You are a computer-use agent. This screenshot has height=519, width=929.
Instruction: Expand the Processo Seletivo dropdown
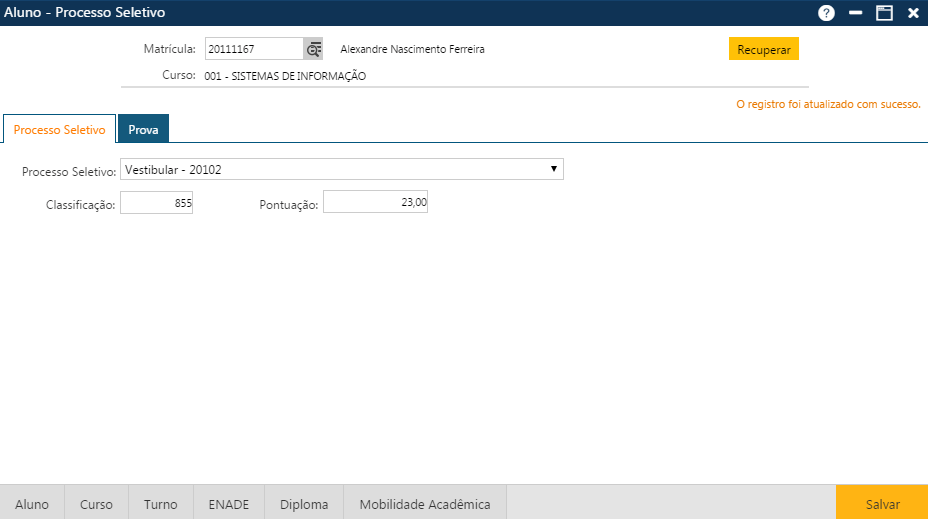click(x=341, y=170)
